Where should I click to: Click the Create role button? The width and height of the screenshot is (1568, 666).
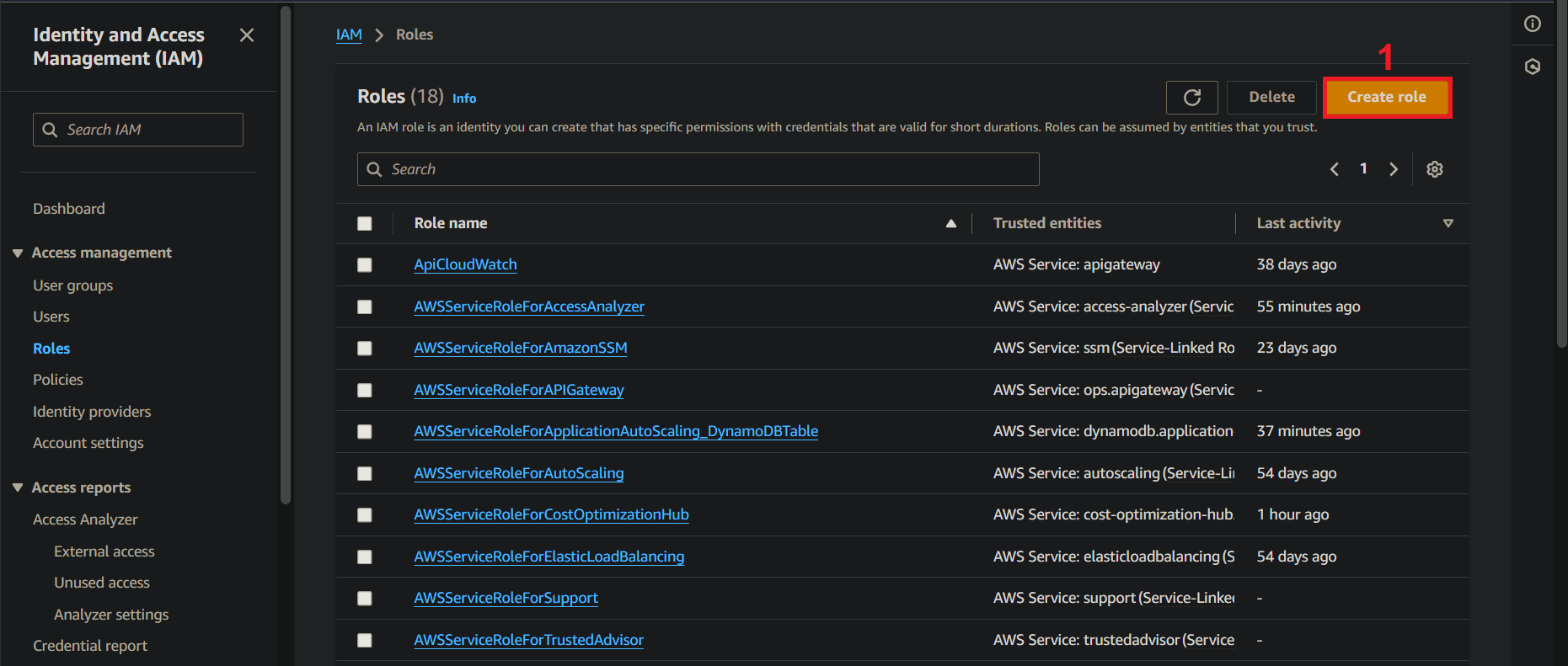point(1386,98)
